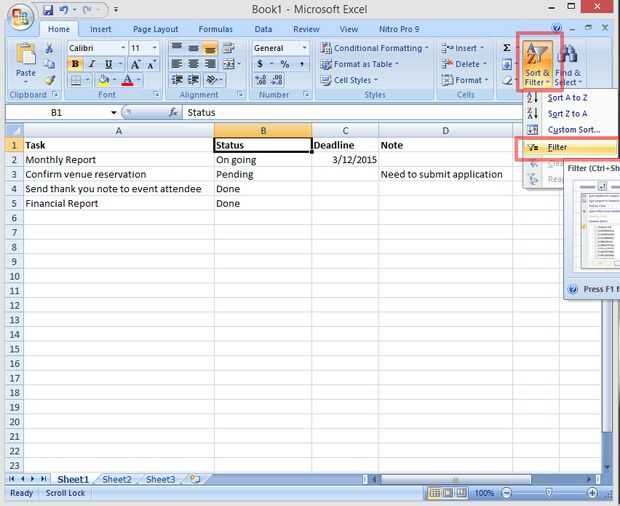This screenshot has width=620, height=506.
Task: Switch to the Page Layout tab
Action: 155,29
